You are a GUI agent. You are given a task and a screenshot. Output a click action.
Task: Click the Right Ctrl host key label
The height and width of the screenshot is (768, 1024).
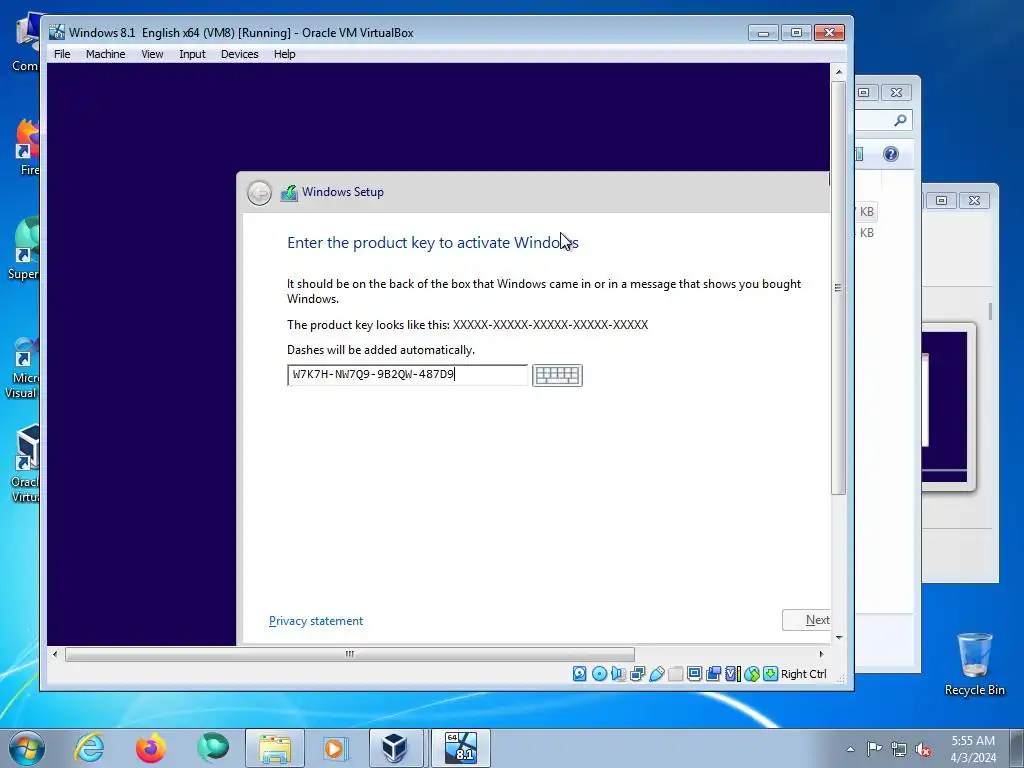(x=803, y=674)
